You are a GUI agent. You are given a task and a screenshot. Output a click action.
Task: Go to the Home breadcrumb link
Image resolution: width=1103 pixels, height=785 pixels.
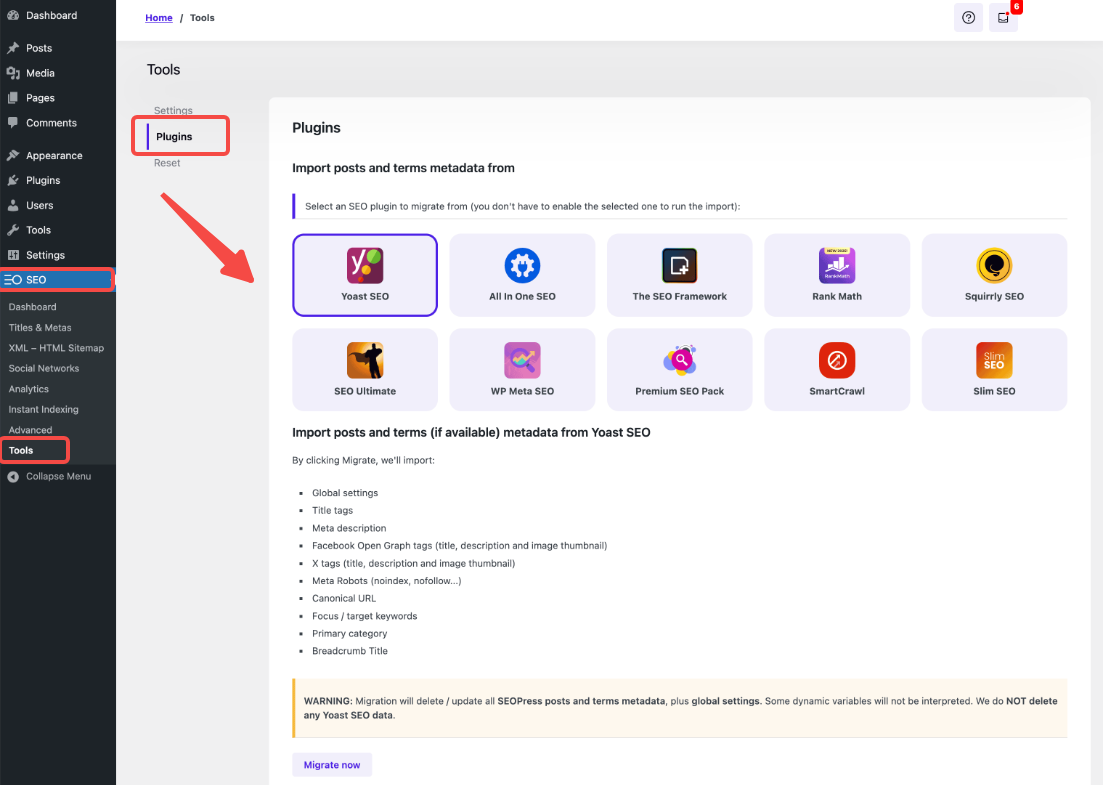click(x=158, y=18)
